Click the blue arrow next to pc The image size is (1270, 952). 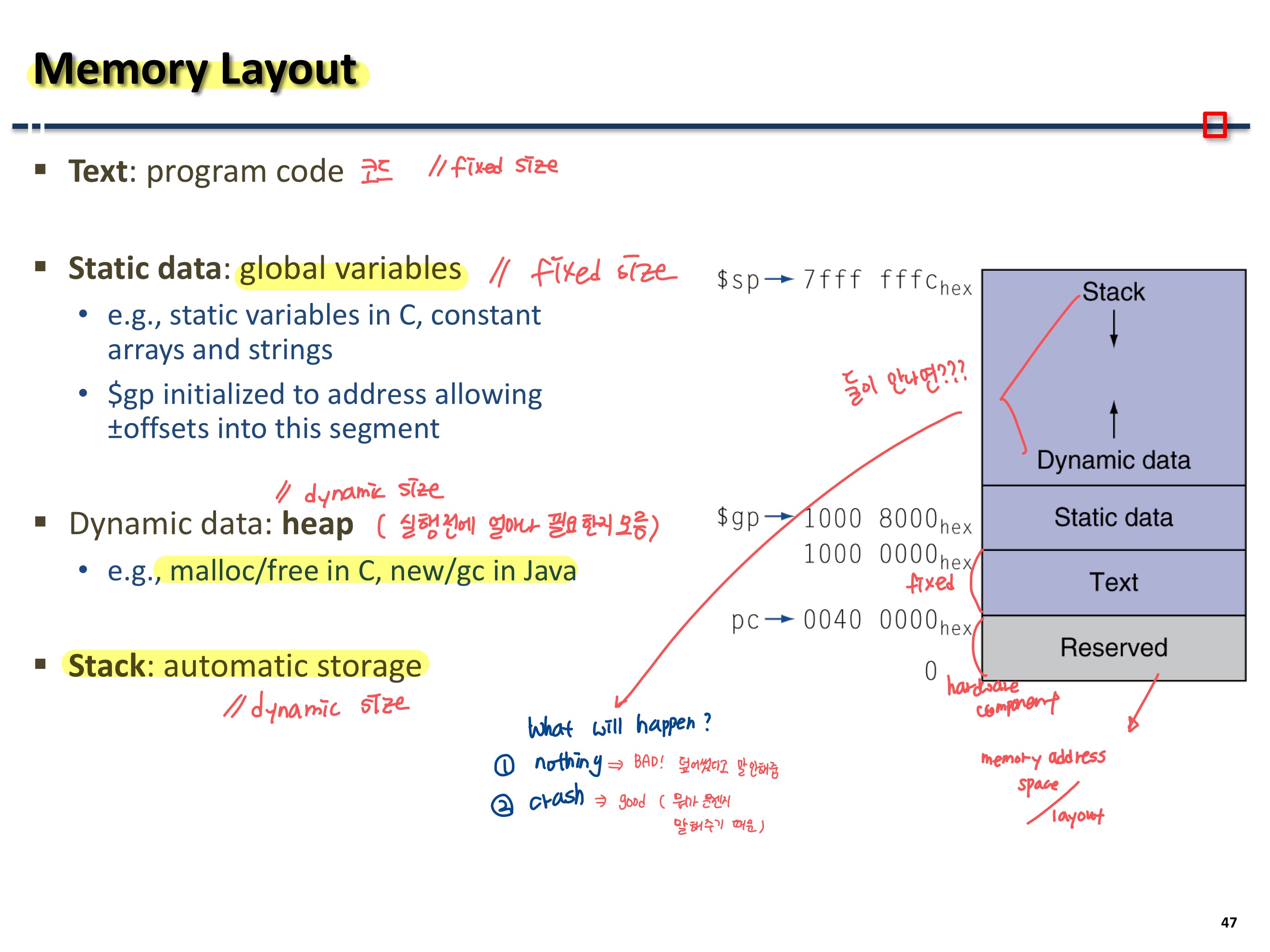tap(779, 619)
